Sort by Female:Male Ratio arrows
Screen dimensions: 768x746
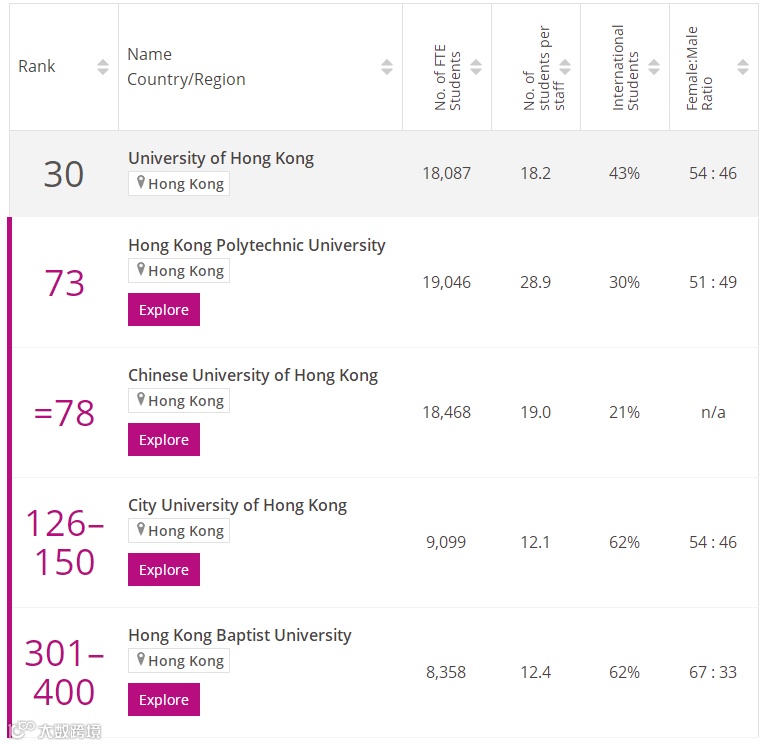point(742,67)
